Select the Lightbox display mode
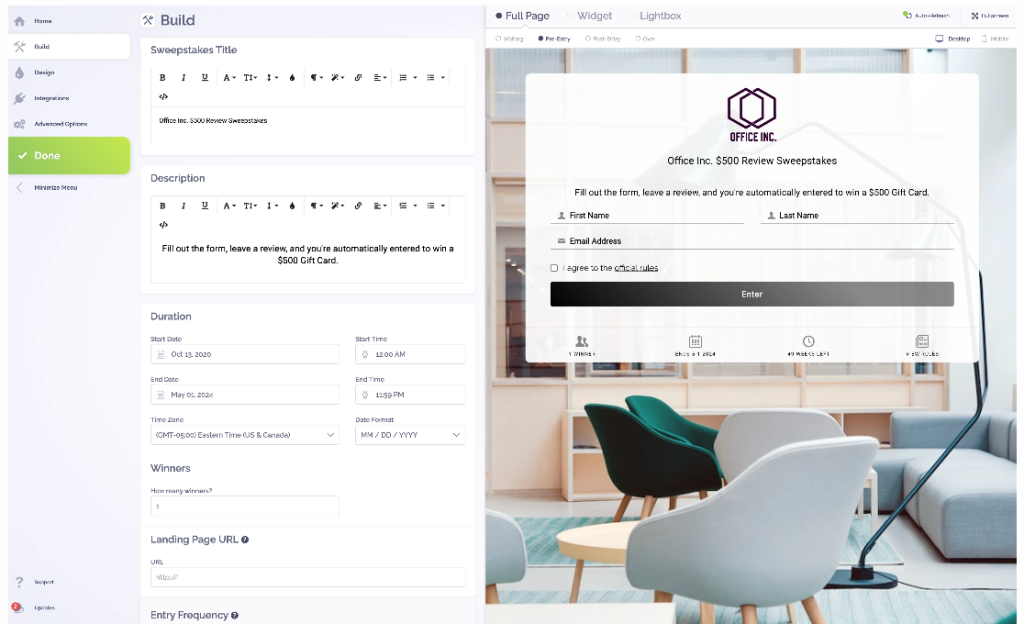The image size is (1024, 624). pos(656,16)
